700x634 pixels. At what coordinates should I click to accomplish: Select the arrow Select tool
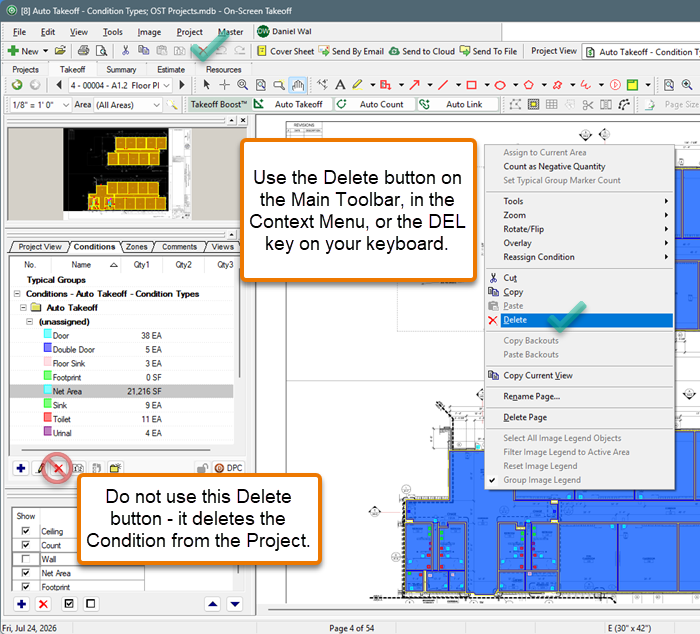pos(206,84)
